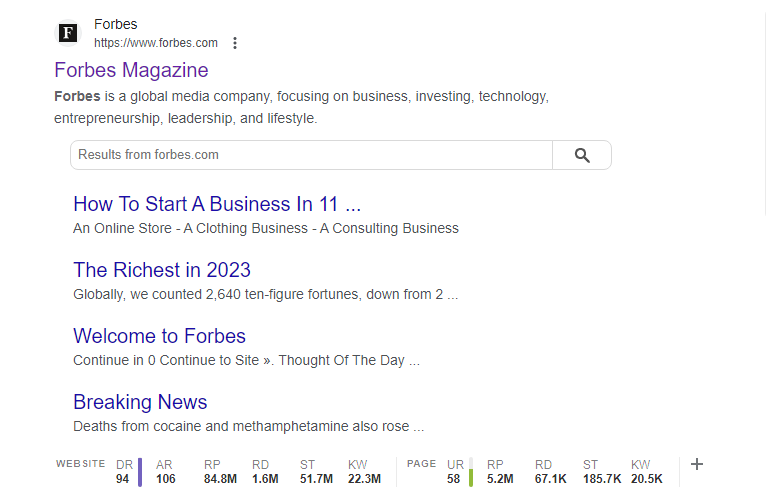Click the 'Deaths from cocaine and methamphetamine' snippet
The width and height of the screenshot is (766, 500).
[249, 426]
